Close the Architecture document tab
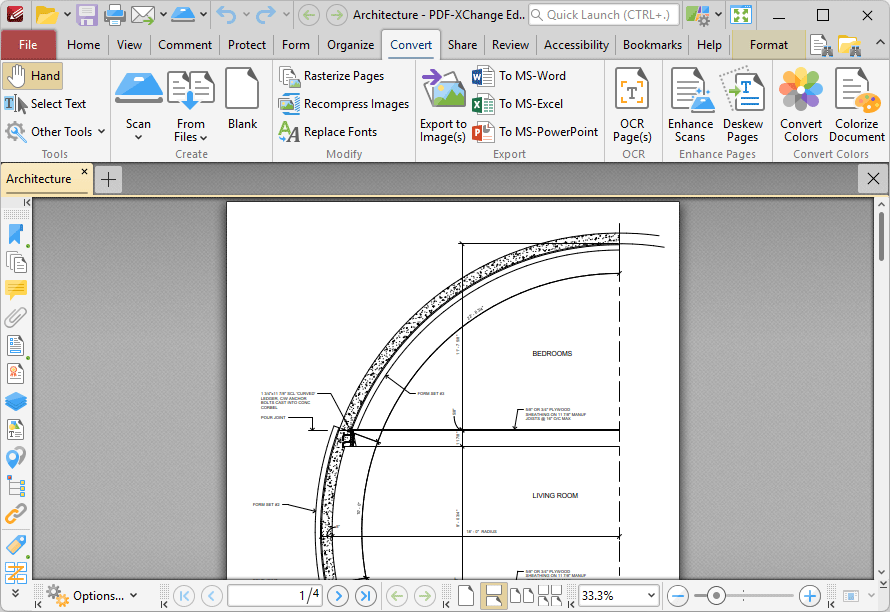 [84, 171]
